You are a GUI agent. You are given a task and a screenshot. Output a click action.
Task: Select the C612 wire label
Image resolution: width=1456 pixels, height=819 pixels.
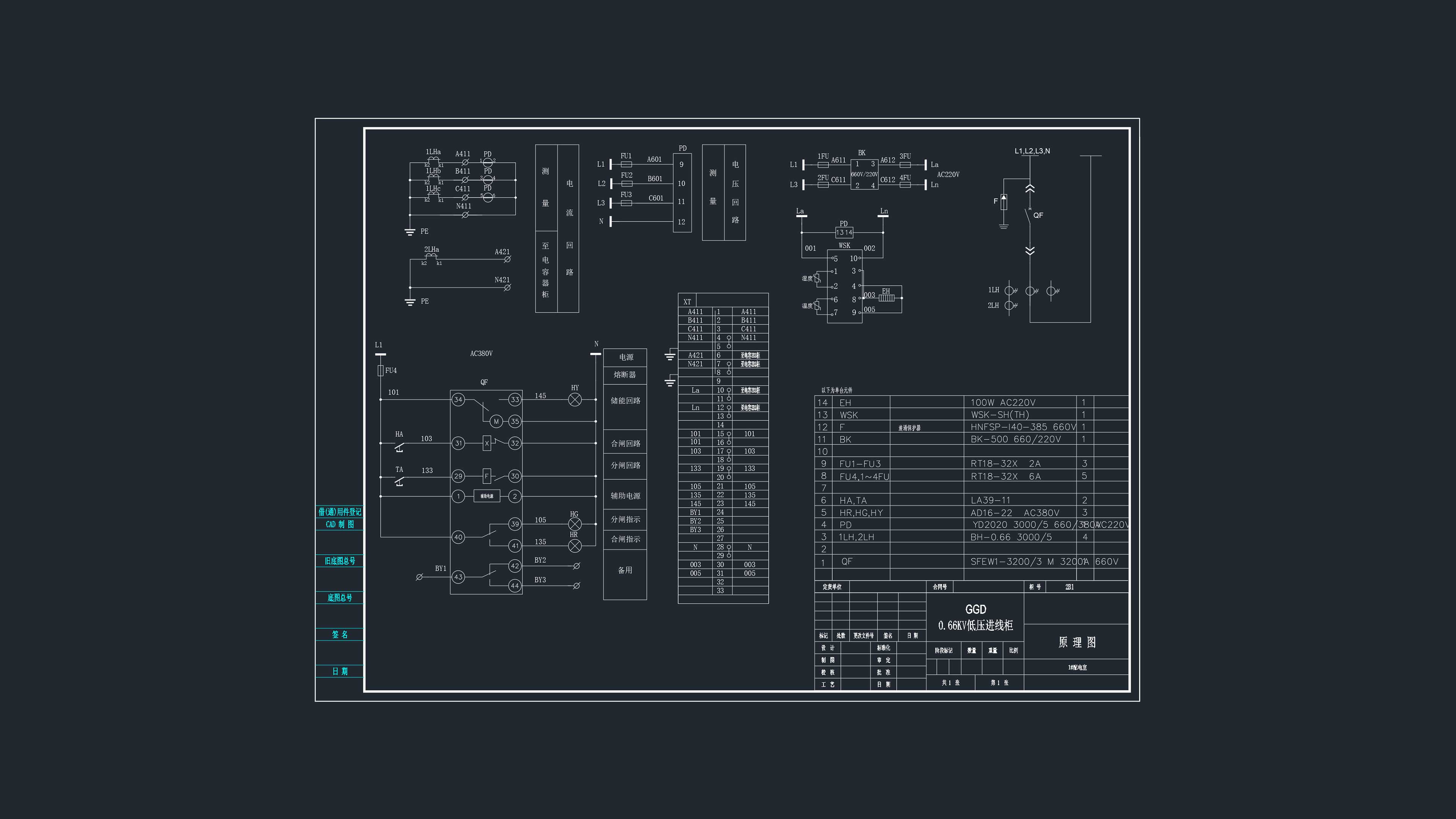tap(887, 180)
